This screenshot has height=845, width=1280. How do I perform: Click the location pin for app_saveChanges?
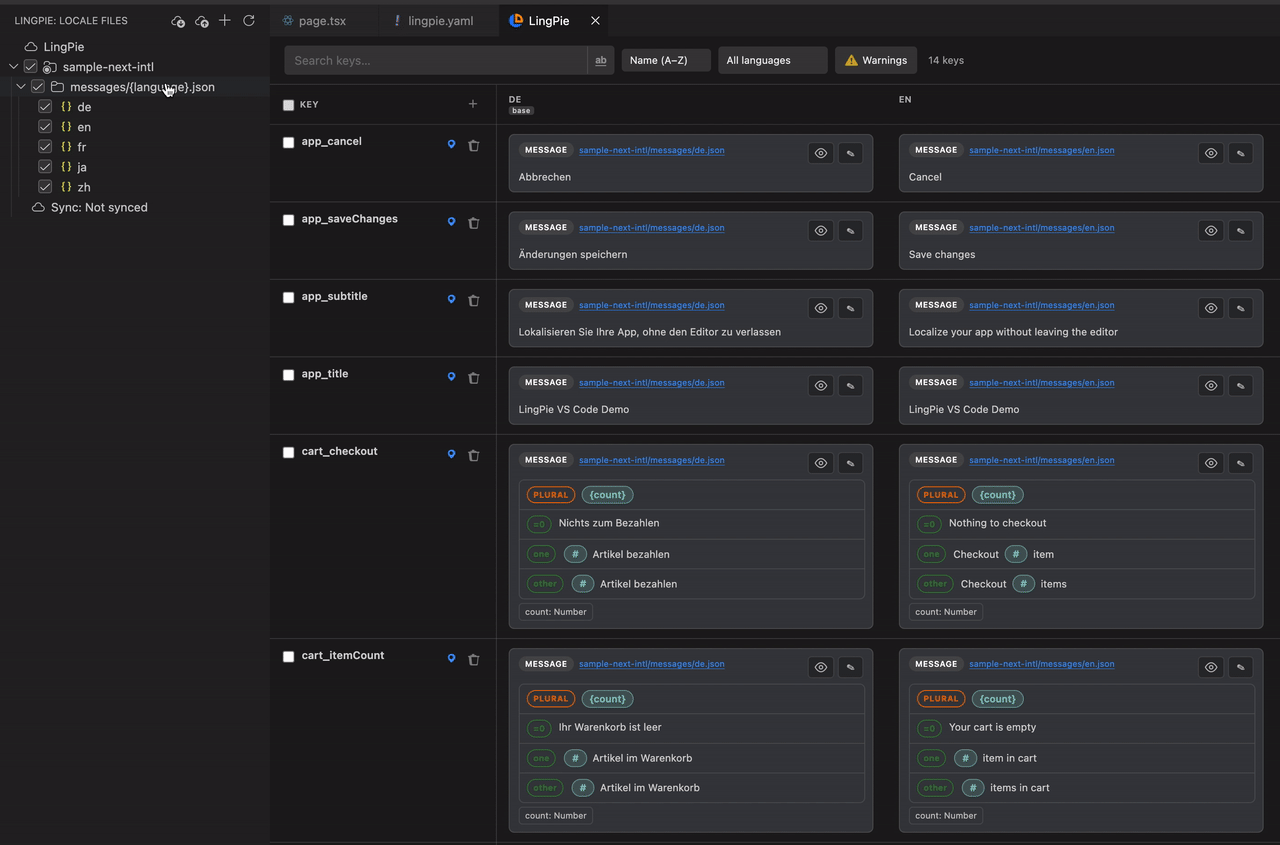click(451, 222)
